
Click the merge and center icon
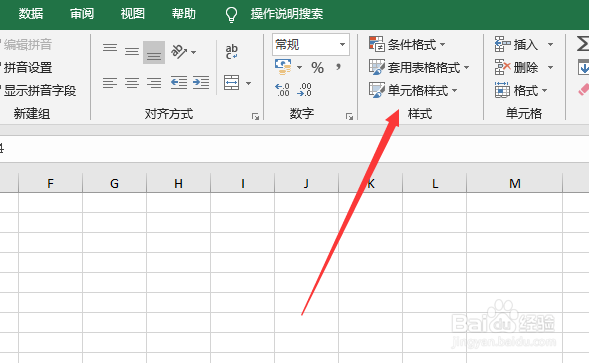tap(231, 83)
